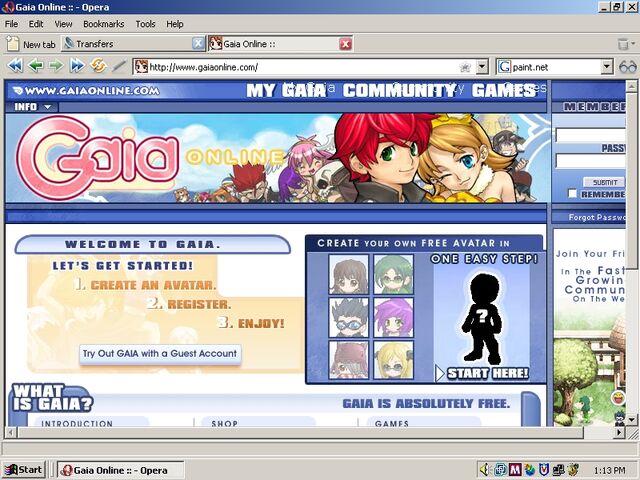
Task: Click the red M tray icon
Action: point(516,470)
